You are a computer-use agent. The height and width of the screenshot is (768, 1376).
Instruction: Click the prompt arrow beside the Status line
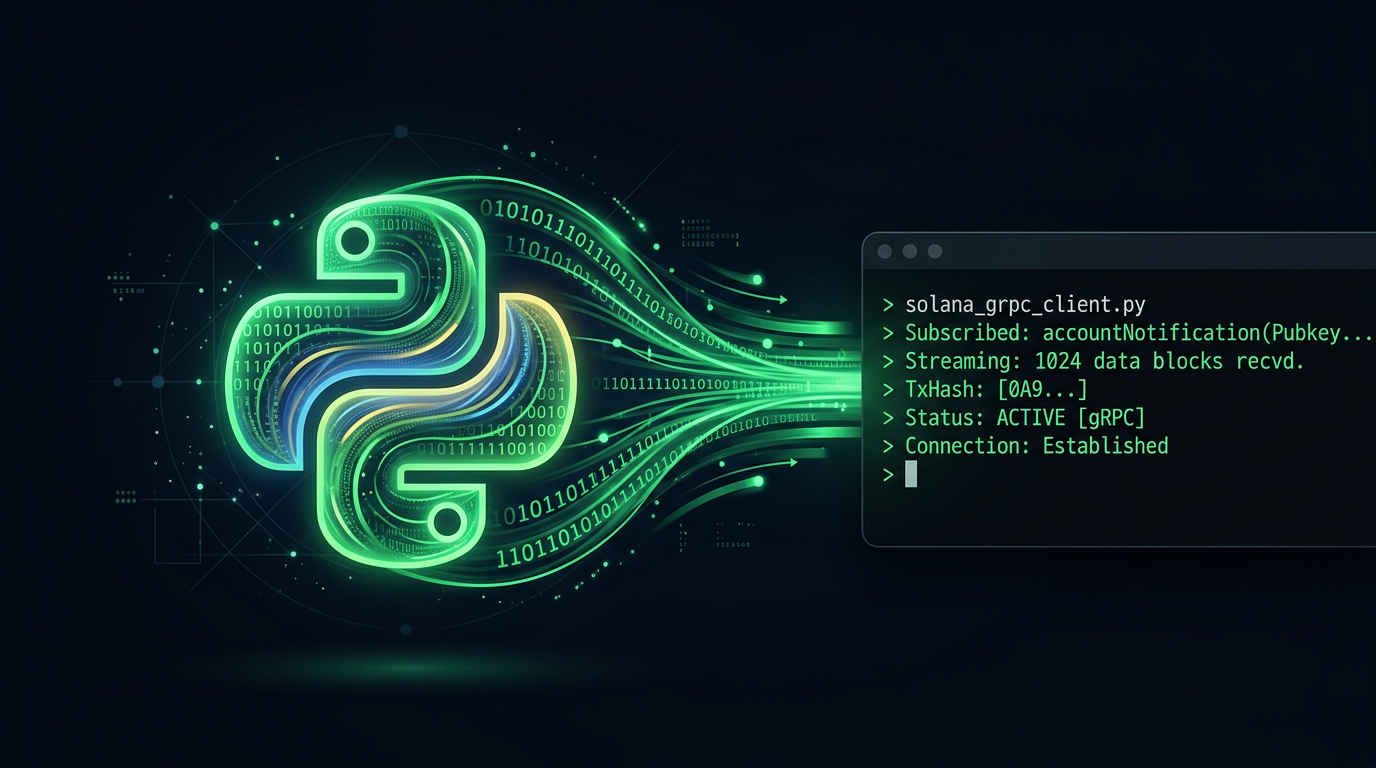coord(887,418)
